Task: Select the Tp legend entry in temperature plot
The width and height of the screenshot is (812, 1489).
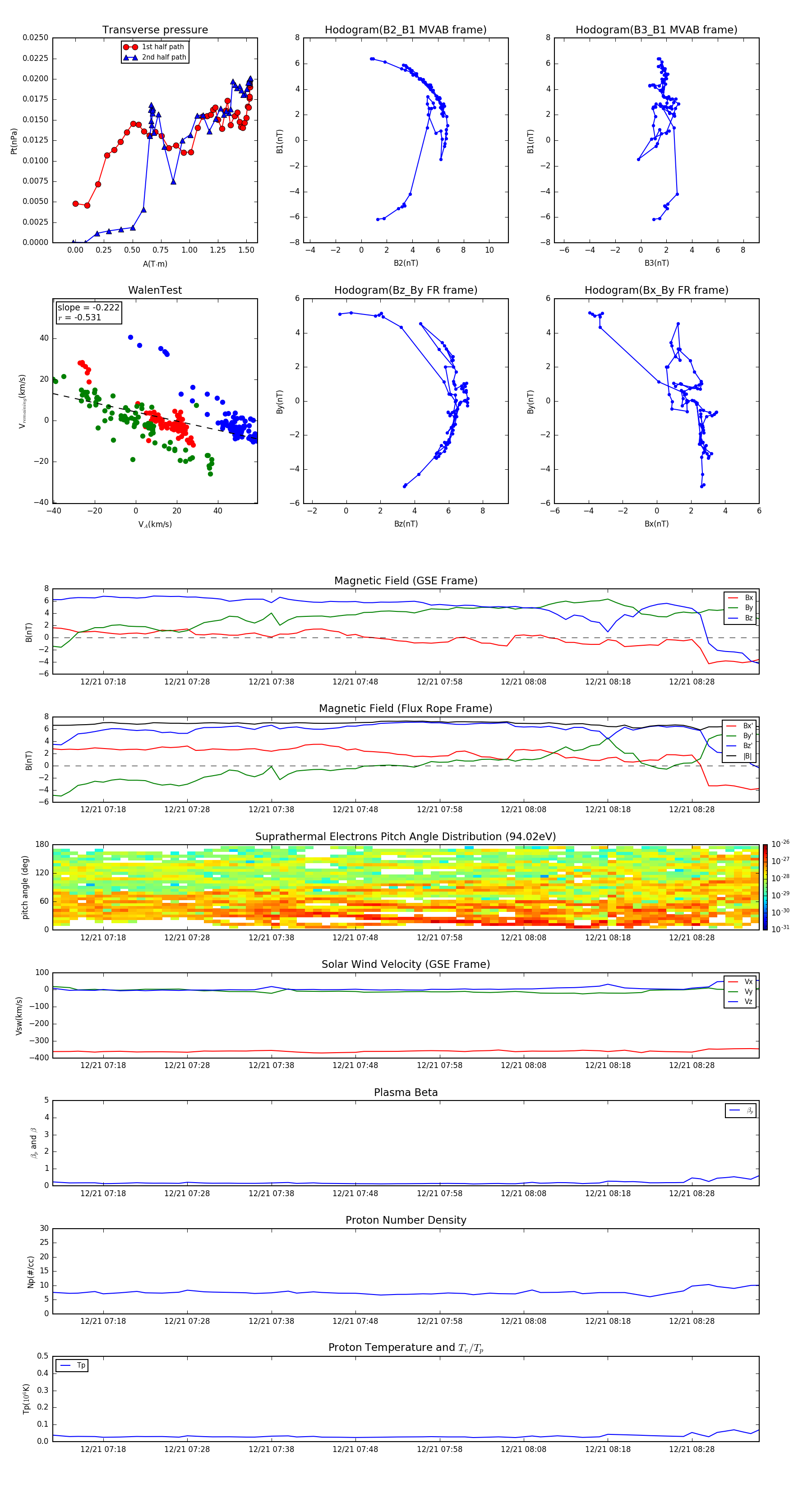Action: pyautogui.click(x=72, y=1365)
